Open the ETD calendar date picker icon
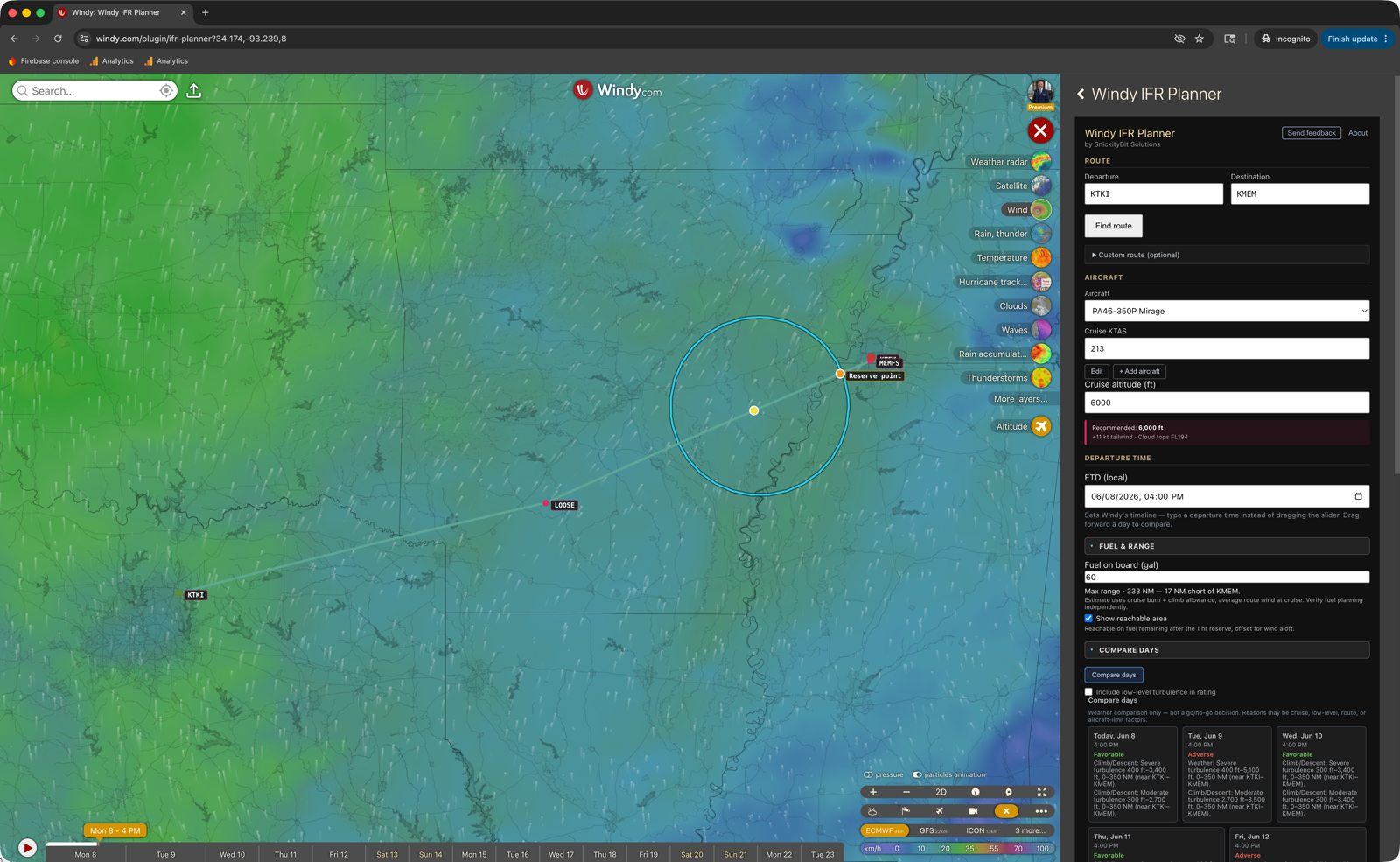 [1358, 496]
